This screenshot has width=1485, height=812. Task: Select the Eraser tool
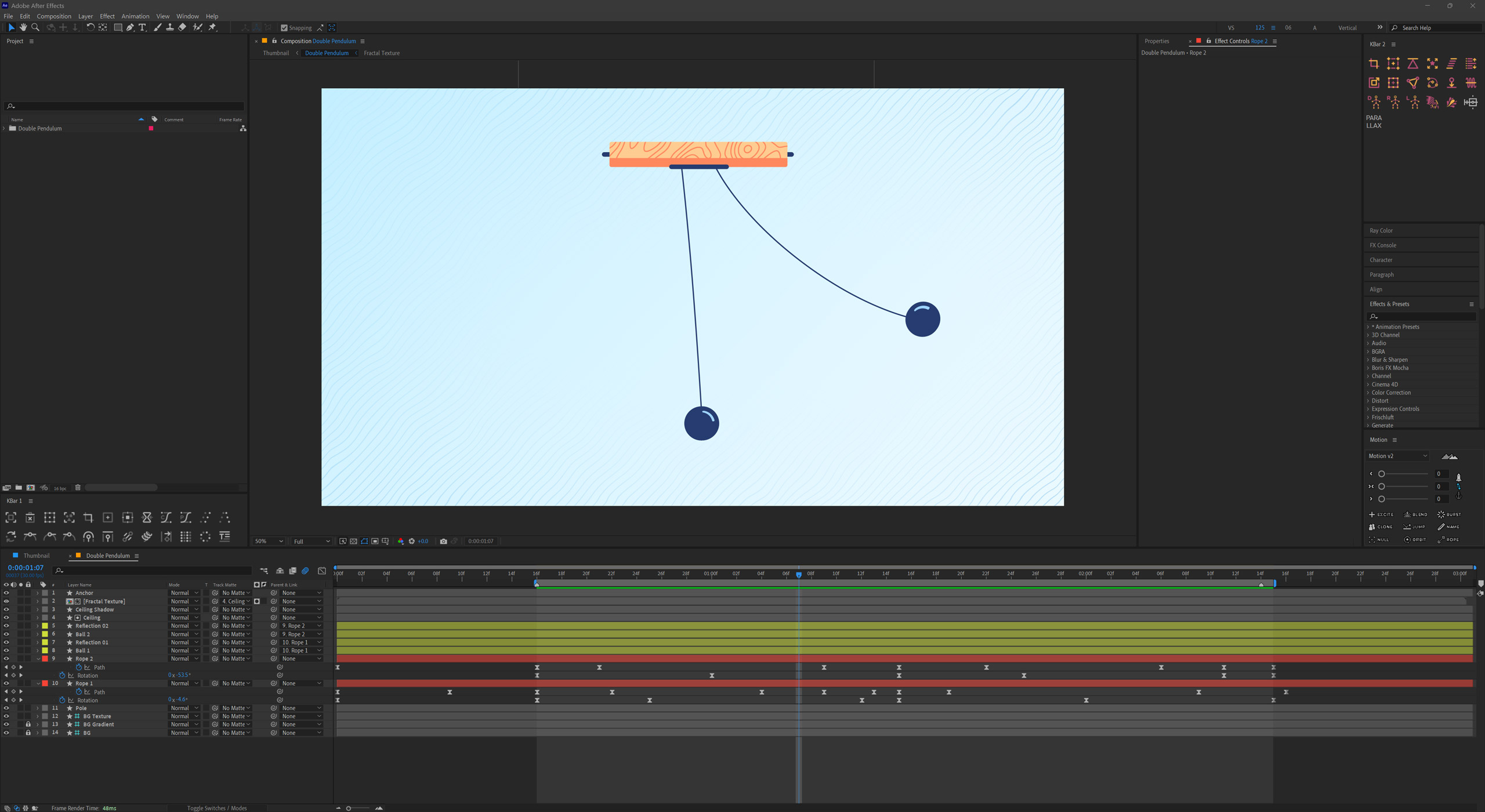[x=182, y=27]
